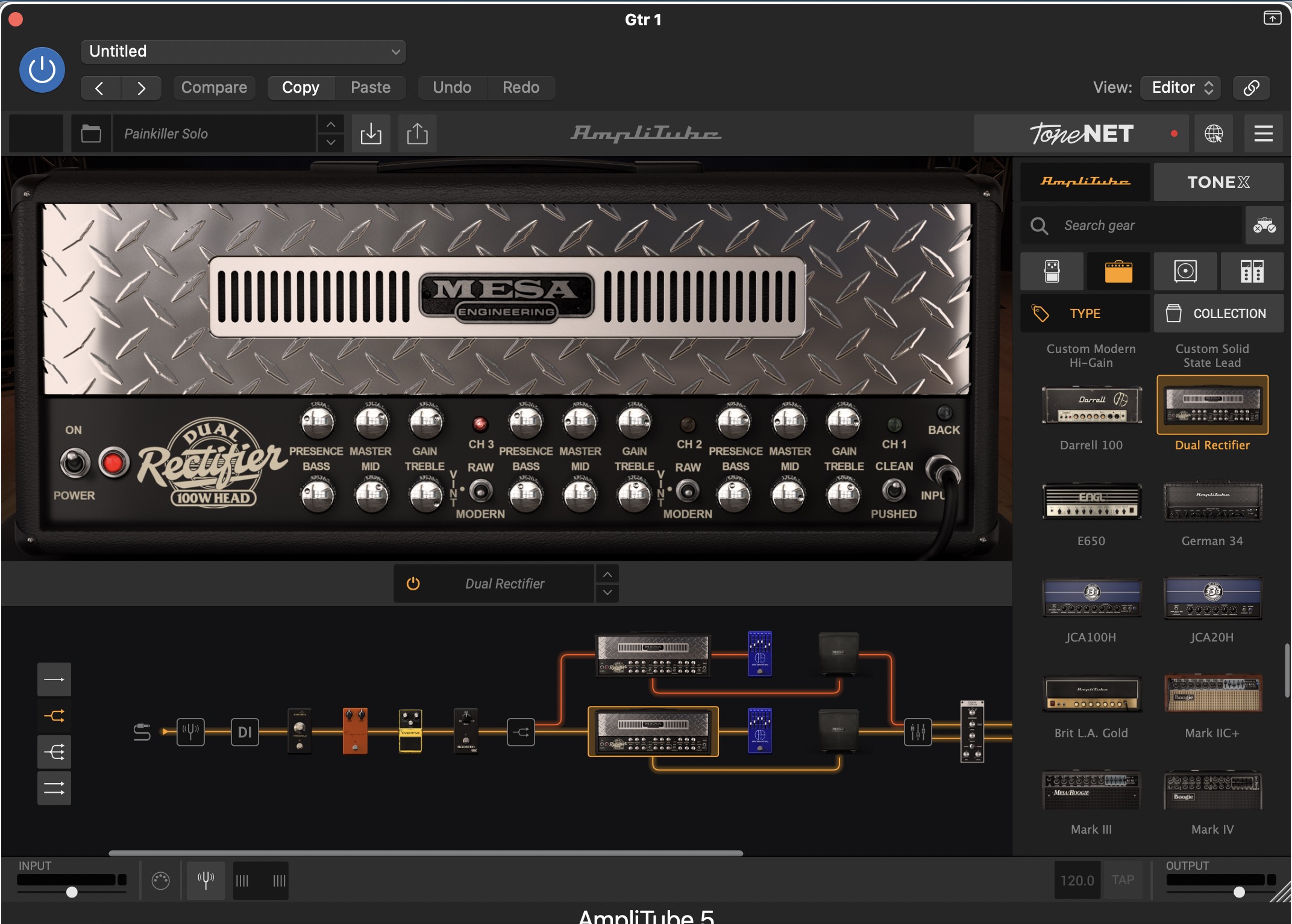1292x924 pixels.
Task: Select the stomp pedal category icon
Action: [x=1052, y=272]
